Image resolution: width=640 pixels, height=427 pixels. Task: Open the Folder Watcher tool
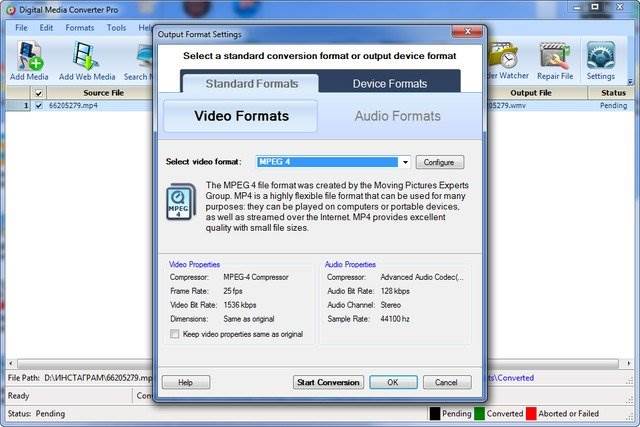coord(506,60)
